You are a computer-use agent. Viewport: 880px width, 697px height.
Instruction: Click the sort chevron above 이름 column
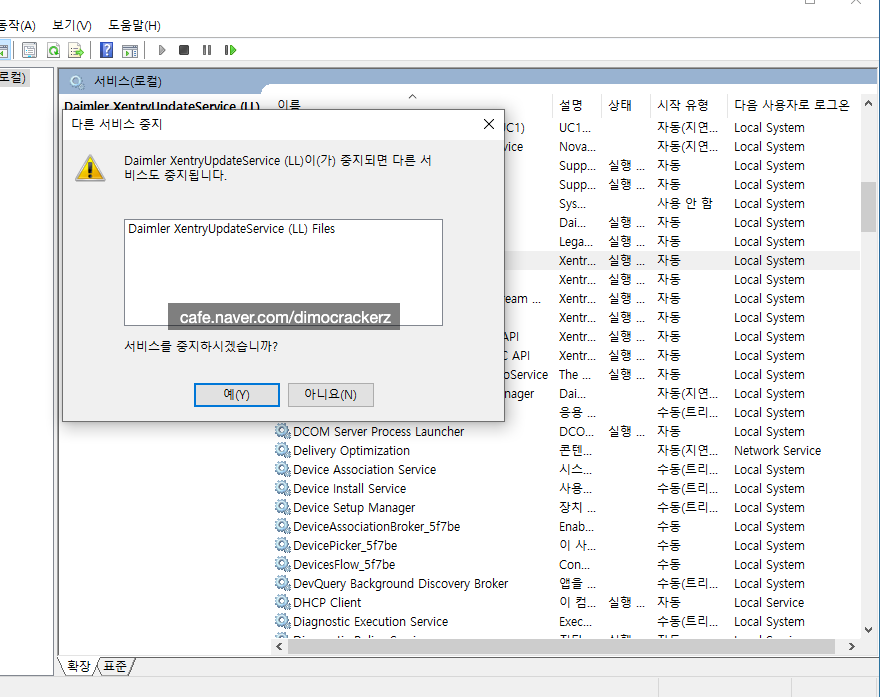[411, 96]
